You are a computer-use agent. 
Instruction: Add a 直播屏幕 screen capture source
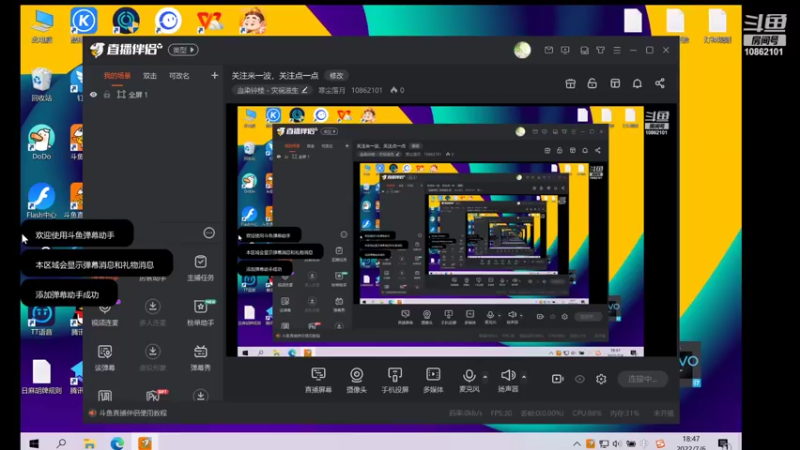[318, 380]
